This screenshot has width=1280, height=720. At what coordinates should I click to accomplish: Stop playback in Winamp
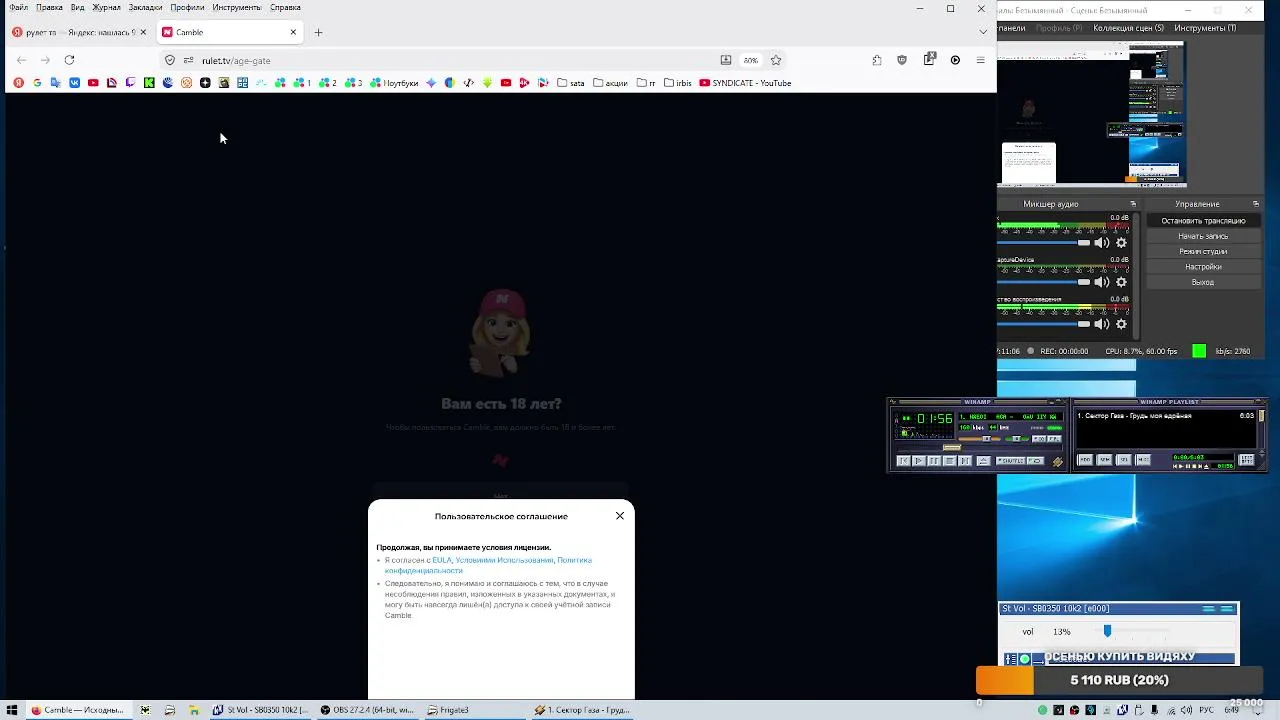(950, 461)
